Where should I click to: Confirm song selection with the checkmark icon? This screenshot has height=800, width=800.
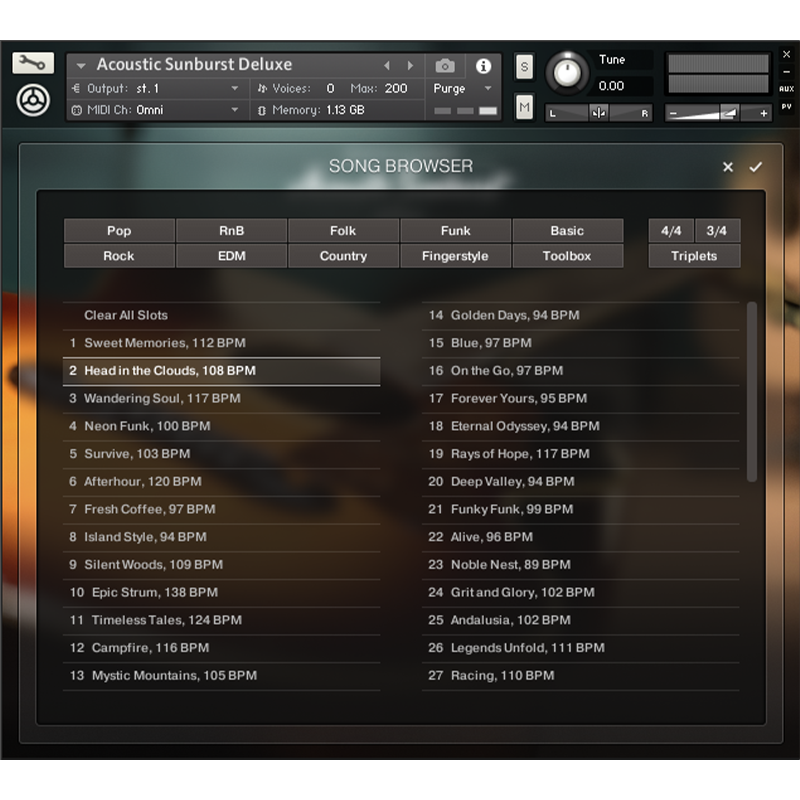click(x=756, y=167)
